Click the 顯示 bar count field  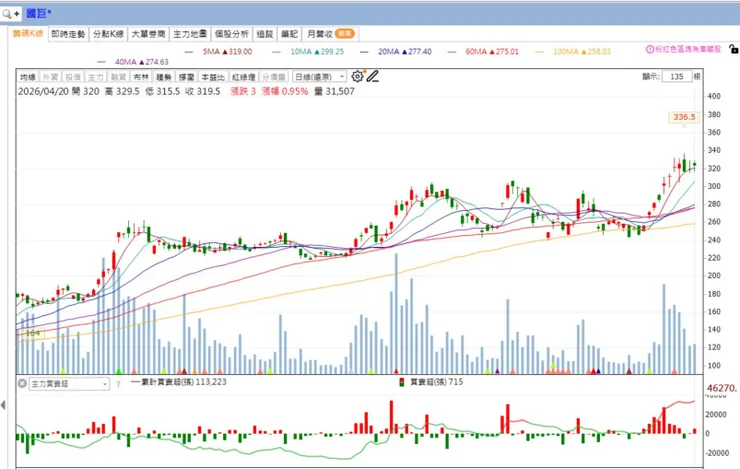tap(677, 76)
